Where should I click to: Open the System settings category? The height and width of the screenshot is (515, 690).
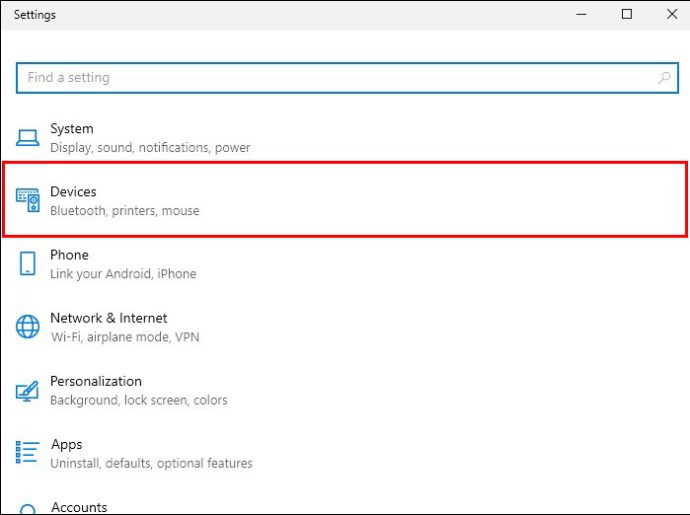point(345,138)
